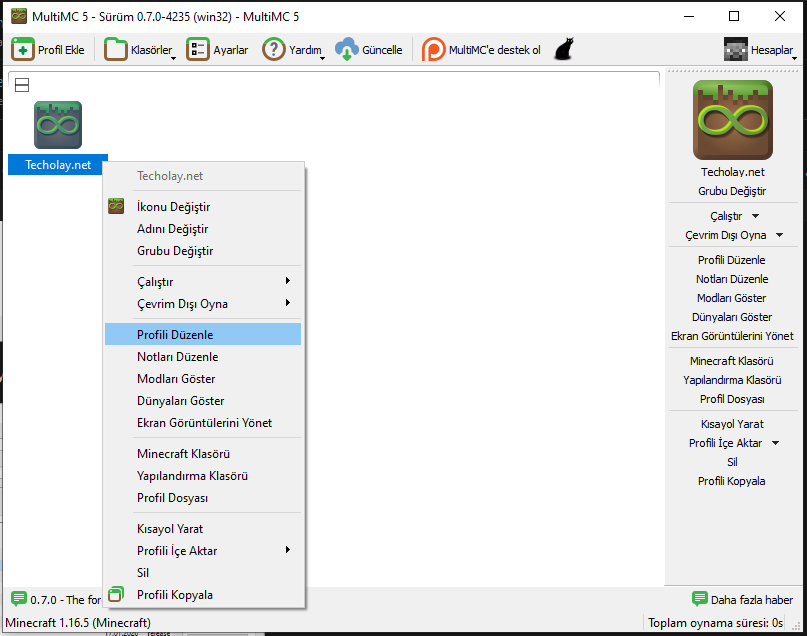Image resolution: width=807 pixels, height=636 pixels.
Task: Open the Klasörler folder icon
Action: [x=115, y=49]
